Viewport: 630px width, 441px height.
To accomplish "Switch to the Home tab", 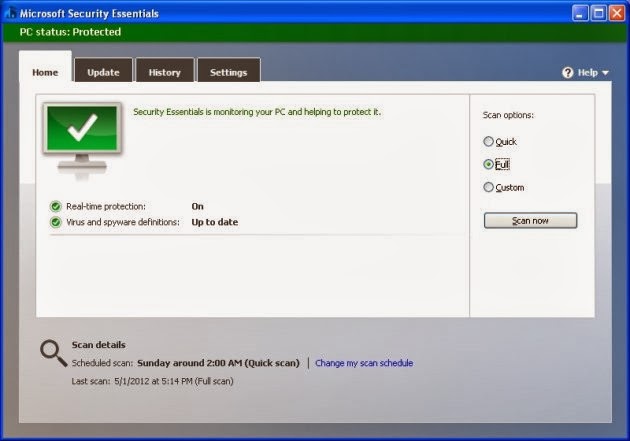I will coord(45,67).
